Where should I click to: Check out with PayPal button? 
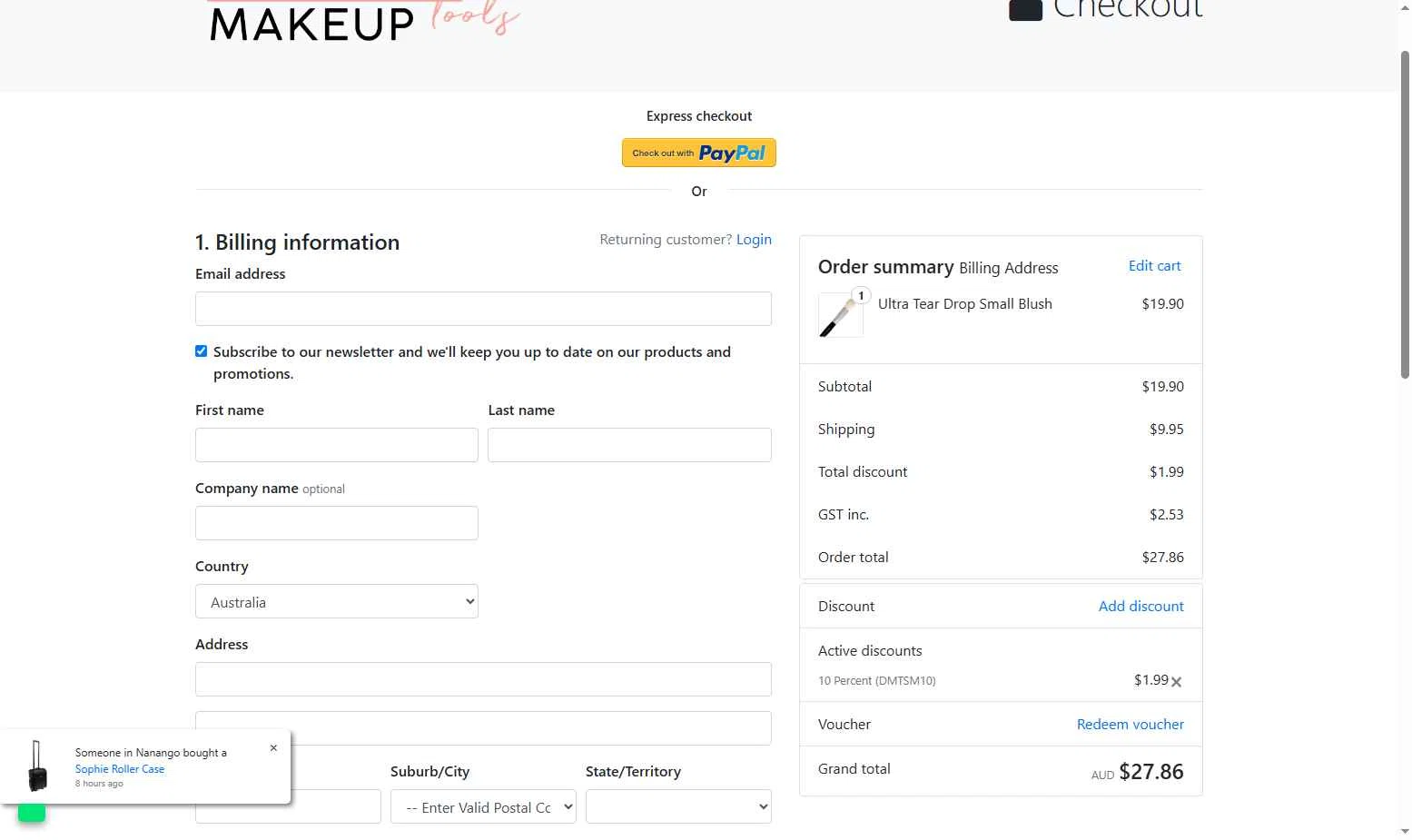(699, 153)
